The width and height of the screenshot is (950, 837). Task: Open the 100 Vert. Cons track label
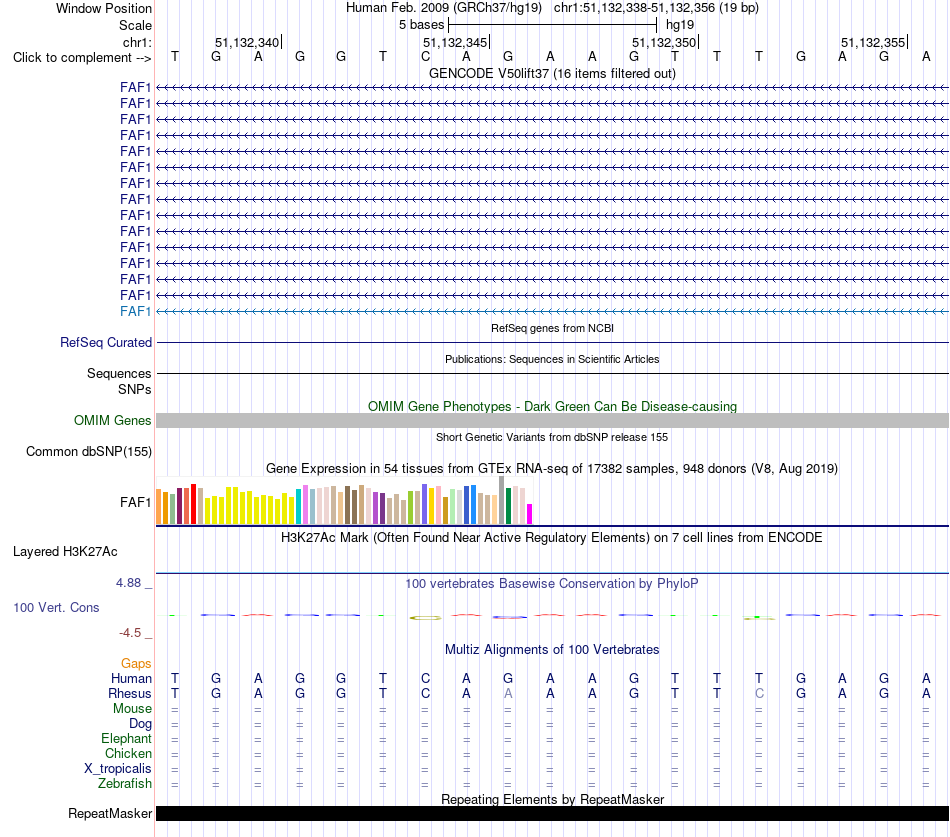coord(56,607)
